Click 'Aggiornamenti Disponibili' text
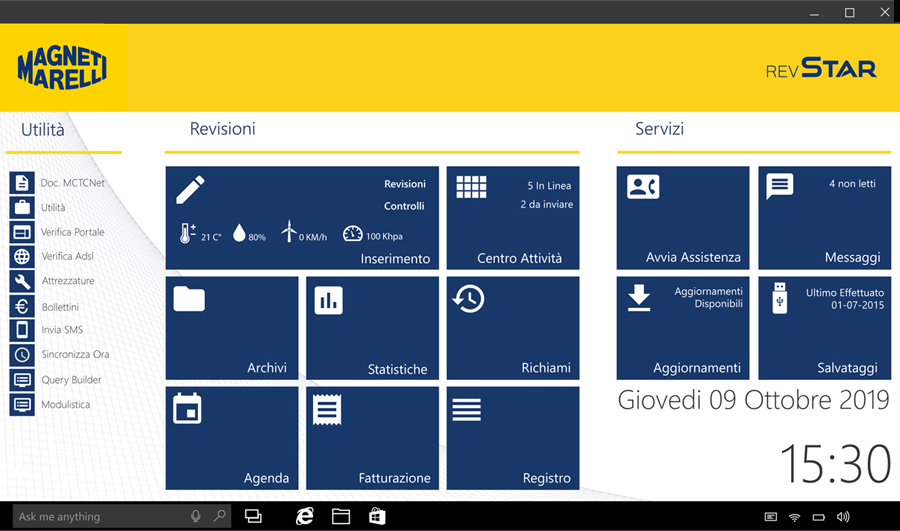Viewport: 900px width, 531px height. pyautogui.click(x=708, y=297)
